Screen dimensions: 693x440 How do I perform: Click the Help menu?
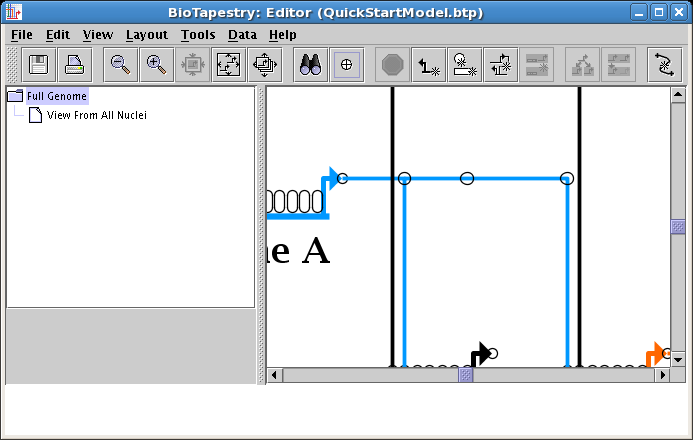283,34
